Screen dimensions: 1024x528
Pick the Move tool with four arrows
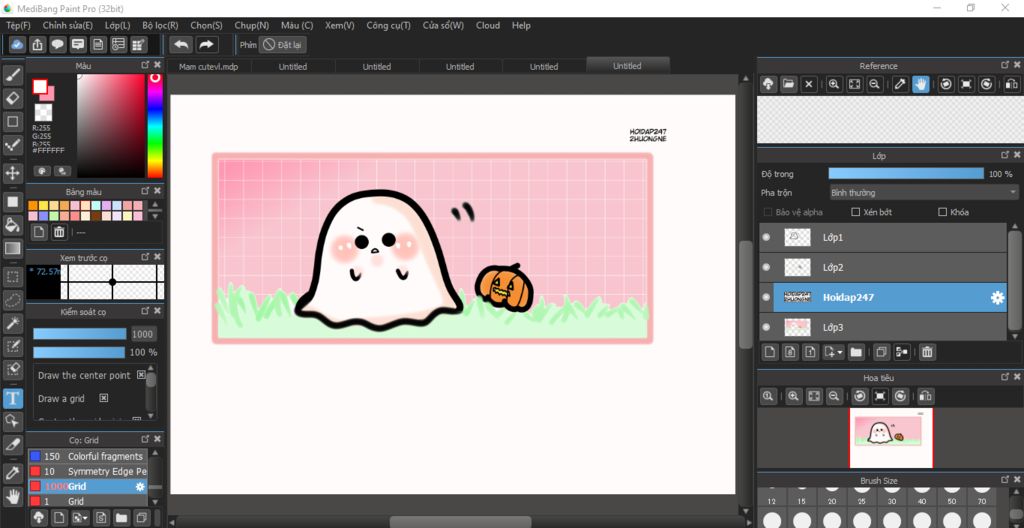tap(12, 173)
